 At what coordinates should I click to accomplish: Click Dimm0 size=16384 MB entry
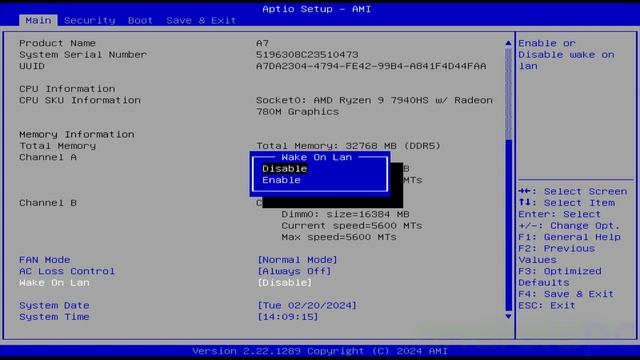pos(345,215)
